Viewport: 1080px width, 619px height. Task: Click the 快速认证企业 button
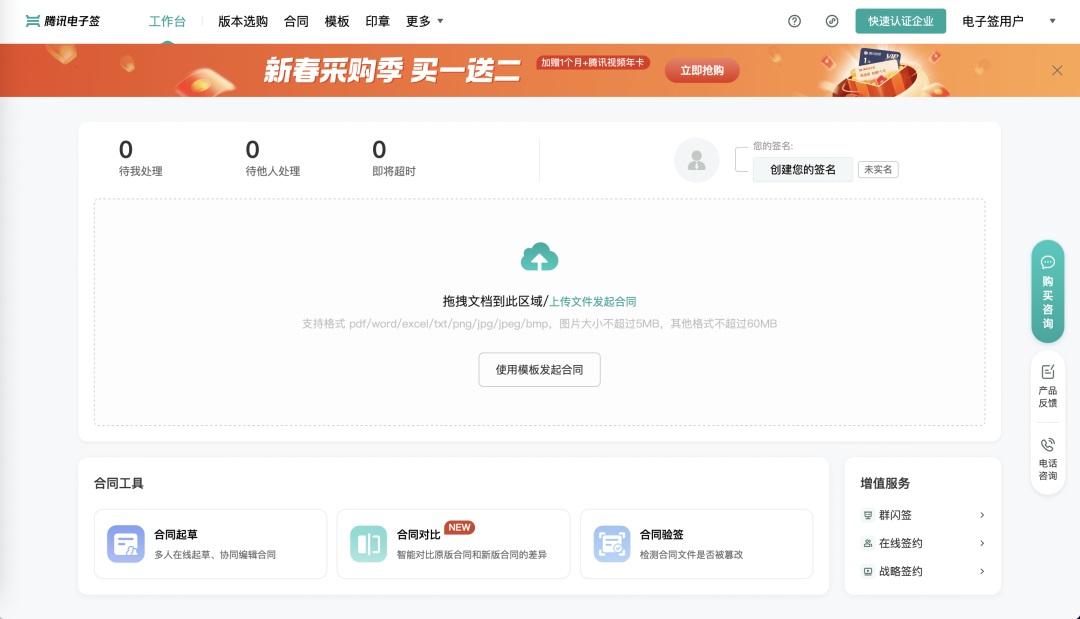[x=900, y=21]
